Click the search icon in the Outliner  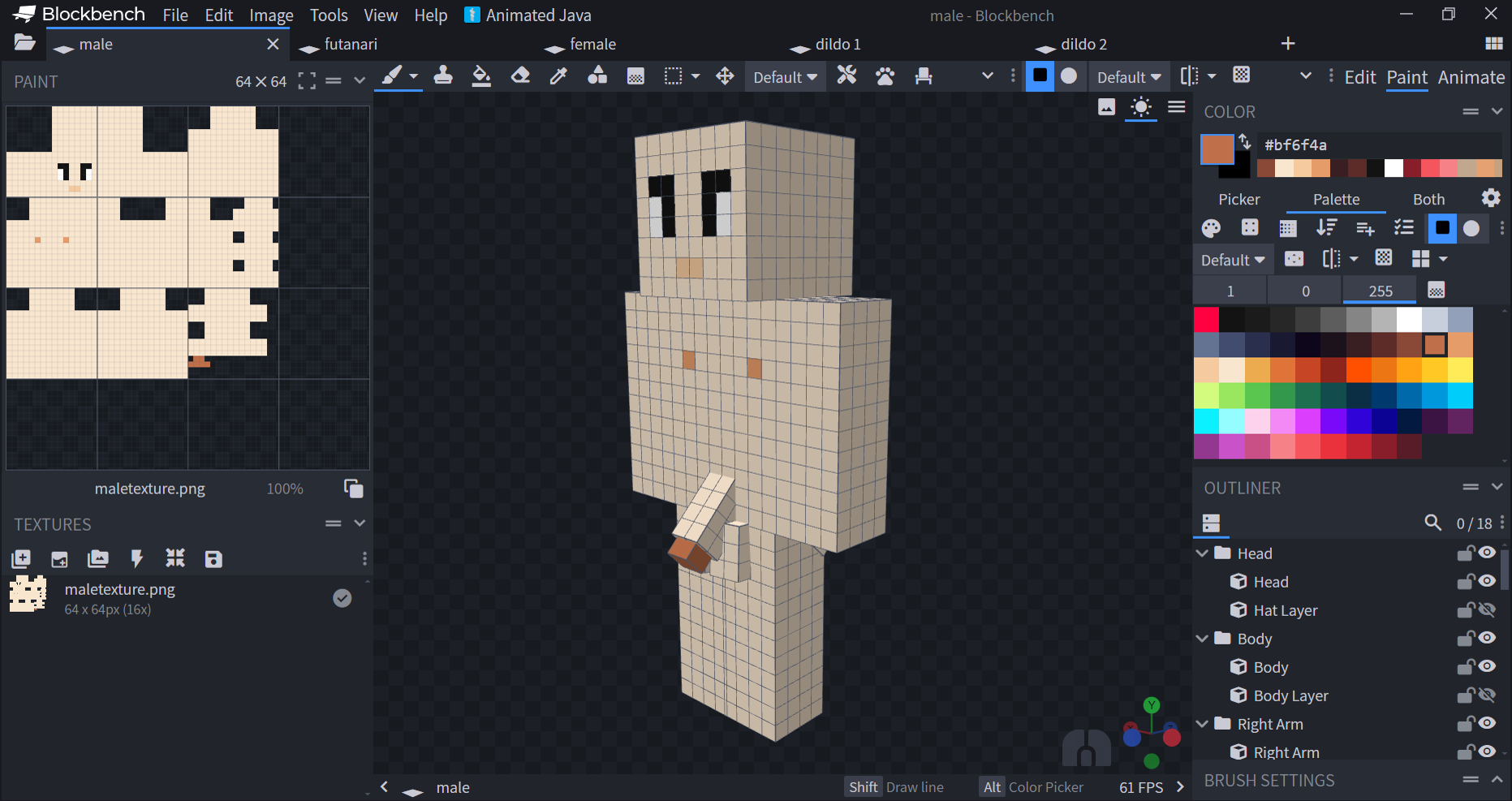click(x=1433, y=523)
